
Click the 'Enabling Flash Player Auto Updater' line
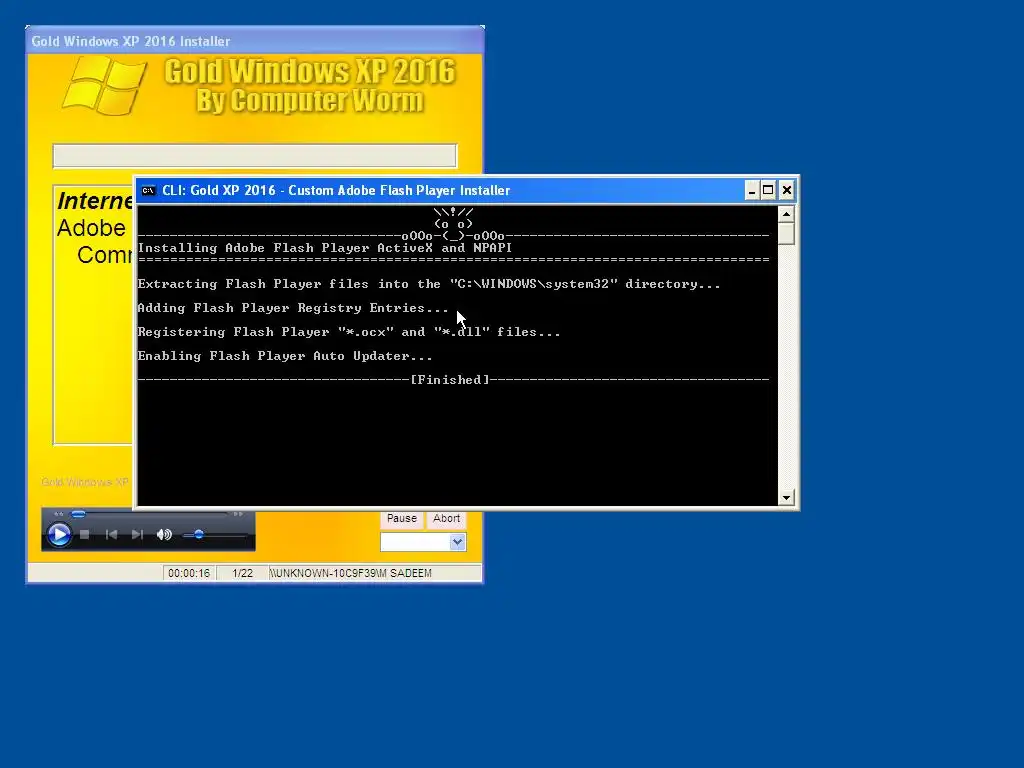tap(285, 356)
